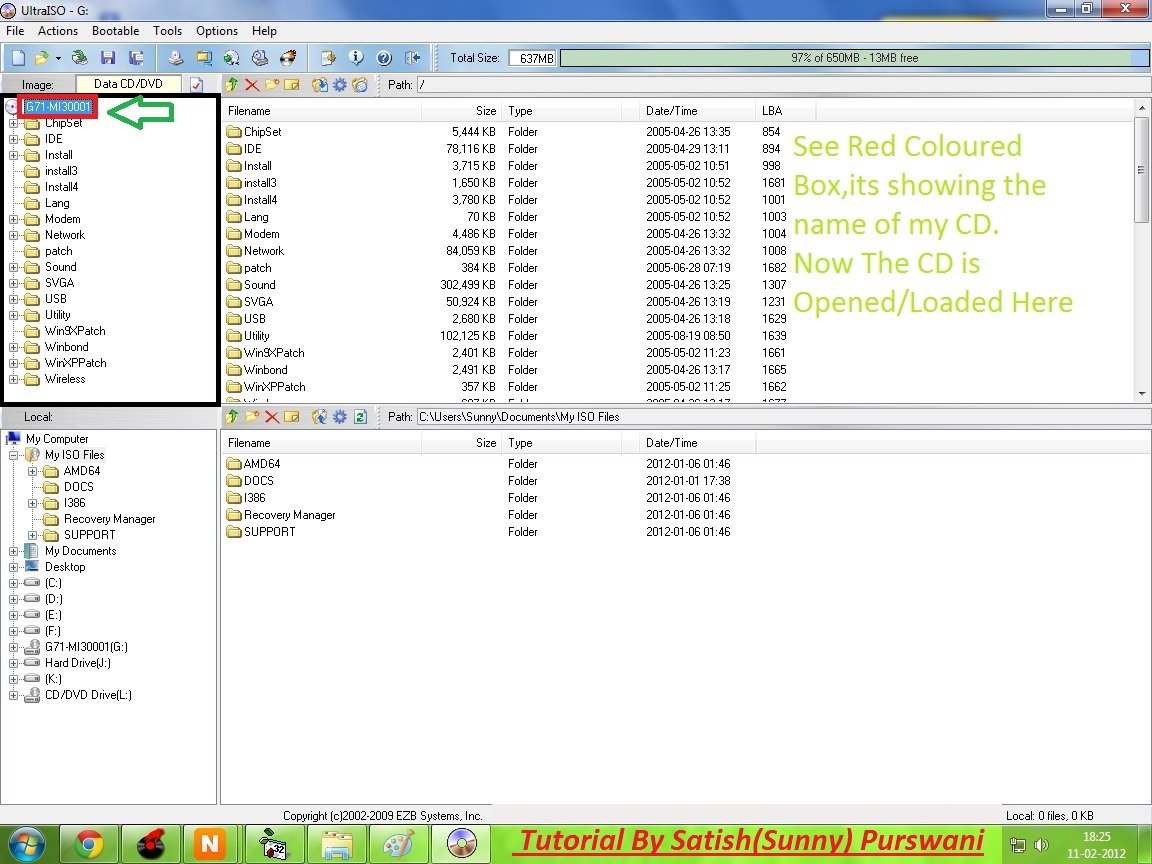This screenshot has width=1152, height=864.
Task: Click the Up folder icon in image pane toolbar
Action: [x=231, y=84]
